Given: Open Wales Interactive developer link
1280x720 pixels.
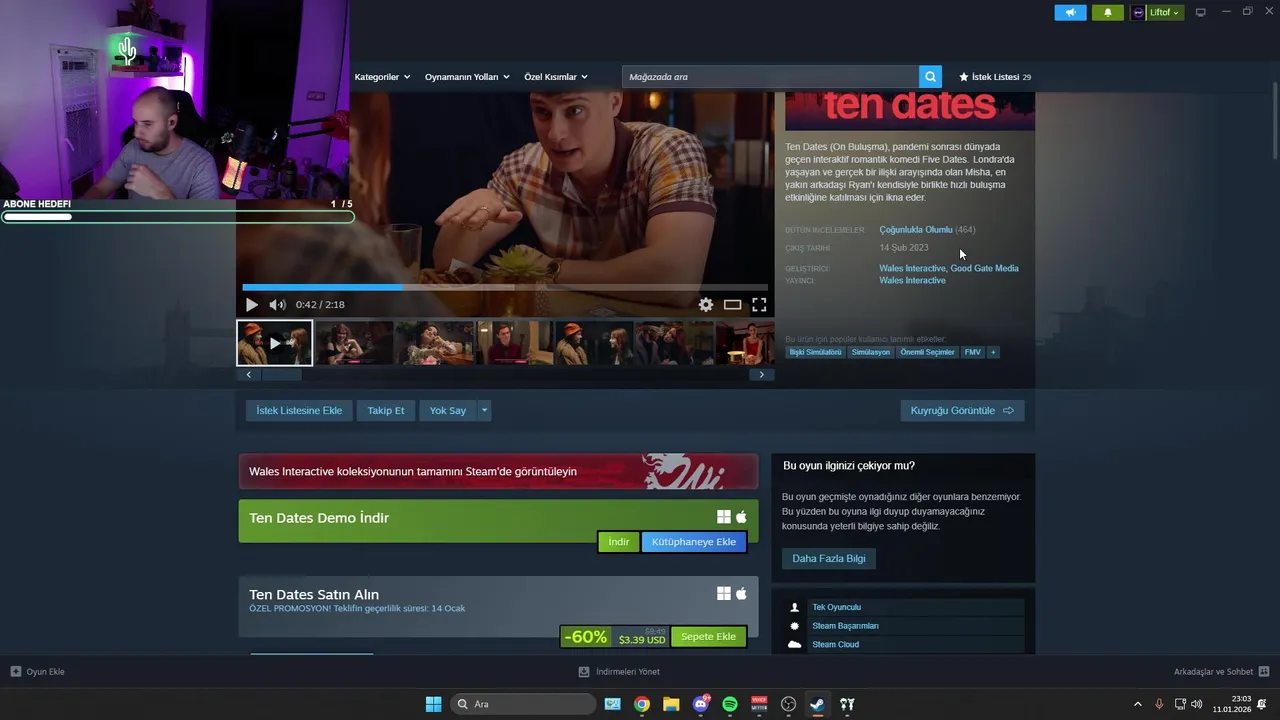Looking at the screenshot, I should [x=912, y=268].
